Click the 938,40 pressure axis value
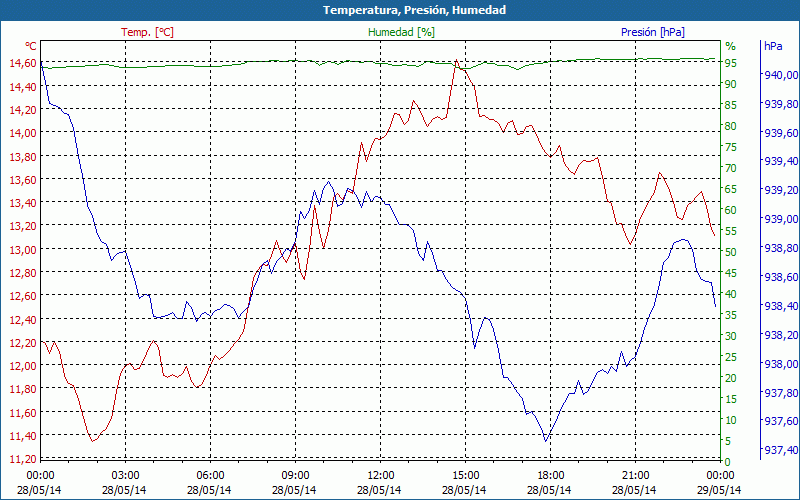Viewport: 800px width, 500px height. click(781, 306)
